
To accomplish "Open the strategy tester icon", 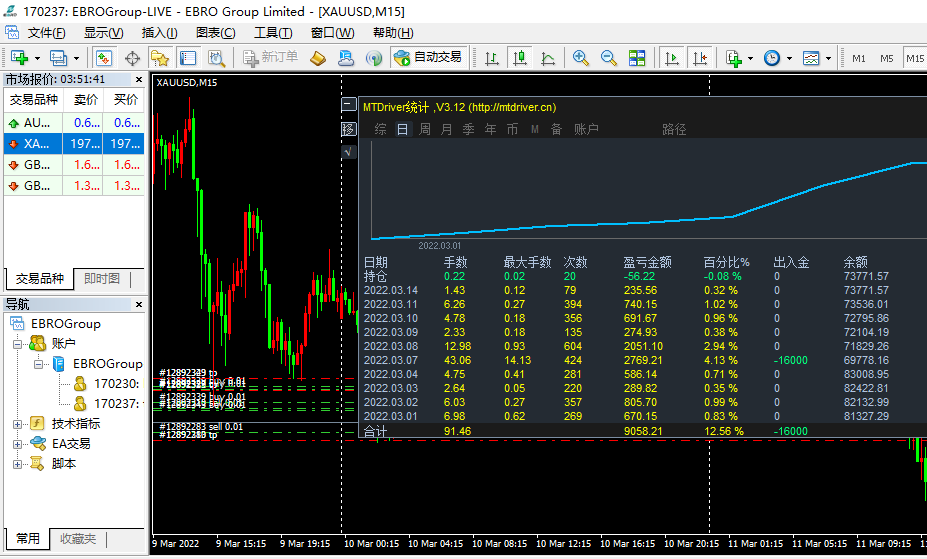I will [216, 57].
